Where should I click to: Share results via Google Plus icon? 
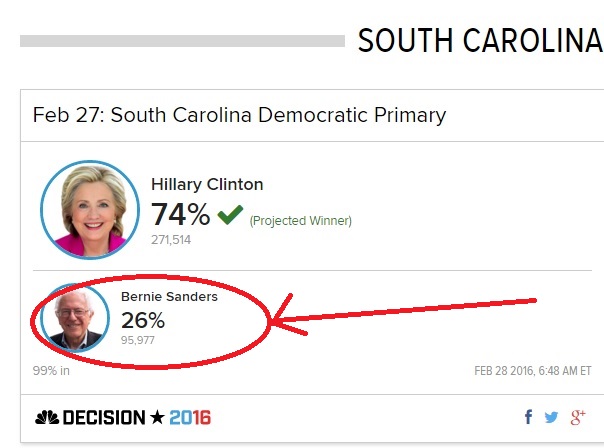(x=578, y=417)
